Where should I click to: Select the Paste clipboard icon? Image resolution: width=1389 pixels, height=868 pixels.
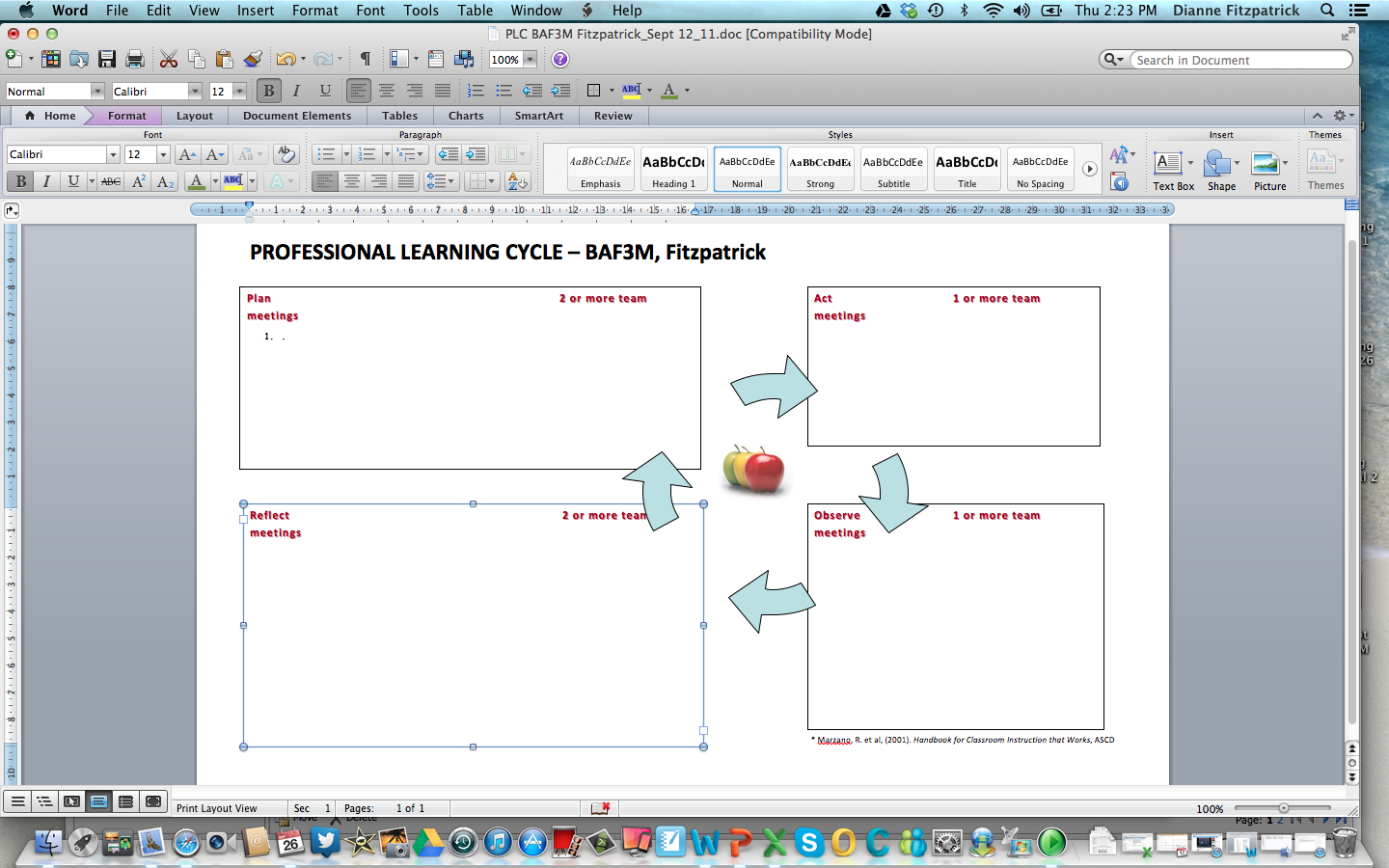(224, 59)
